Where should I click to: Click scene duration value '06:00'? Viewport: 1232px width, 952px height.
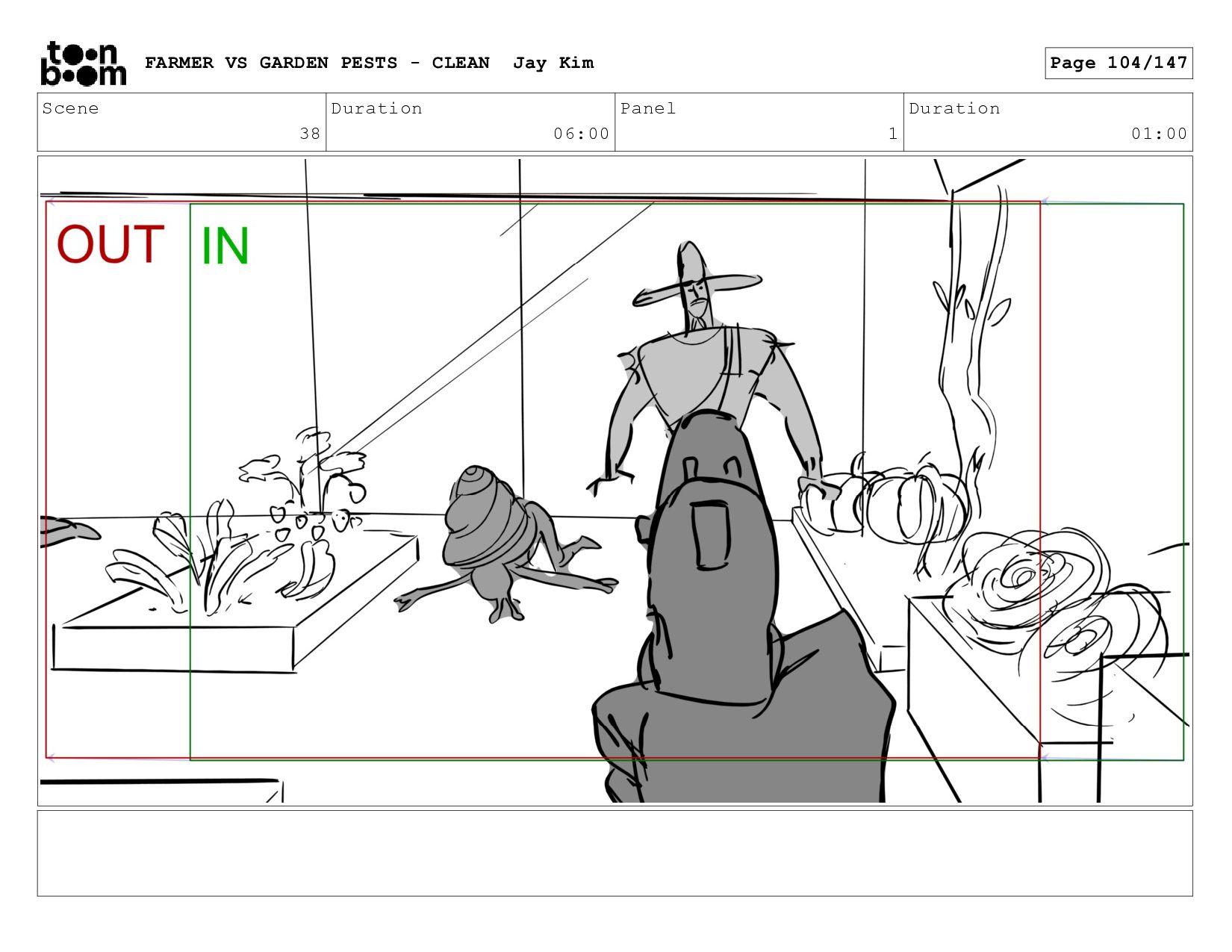tap(581, 134)
